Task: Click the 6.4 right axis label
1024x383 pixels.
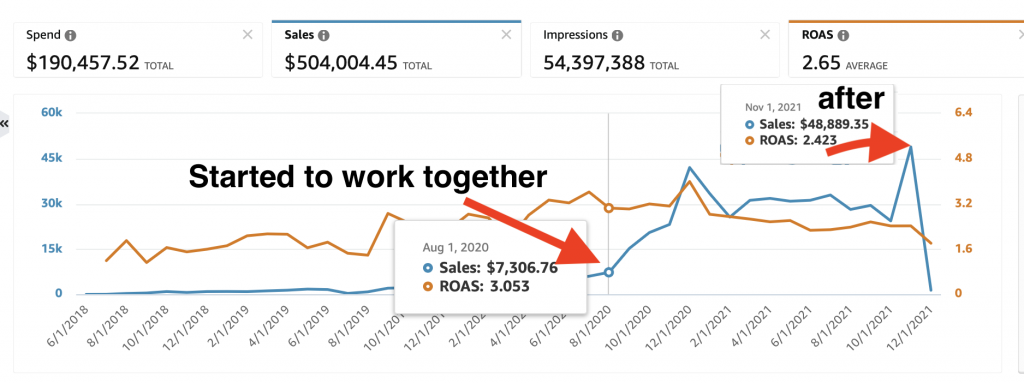Action: [x=964, y=112]
